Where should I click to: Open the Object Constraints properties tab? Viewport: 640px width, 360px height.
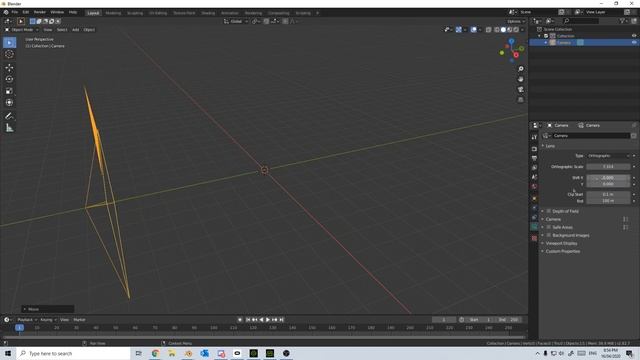tap(534, 217)
